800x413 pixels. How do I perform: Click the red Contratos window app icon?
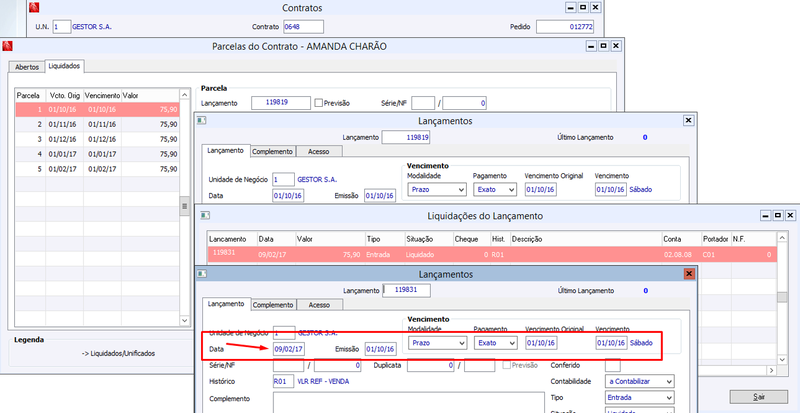tap(35, 8)
